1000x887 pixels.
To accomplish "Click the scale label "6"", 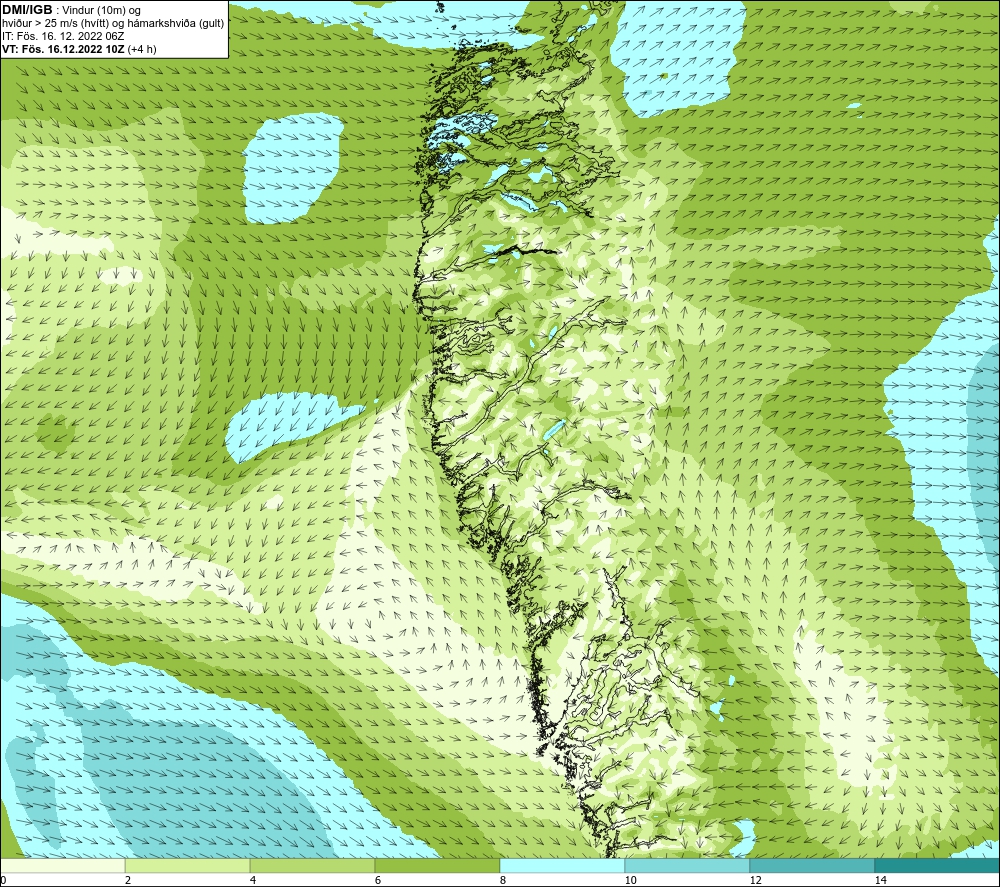I will [378, 880].
